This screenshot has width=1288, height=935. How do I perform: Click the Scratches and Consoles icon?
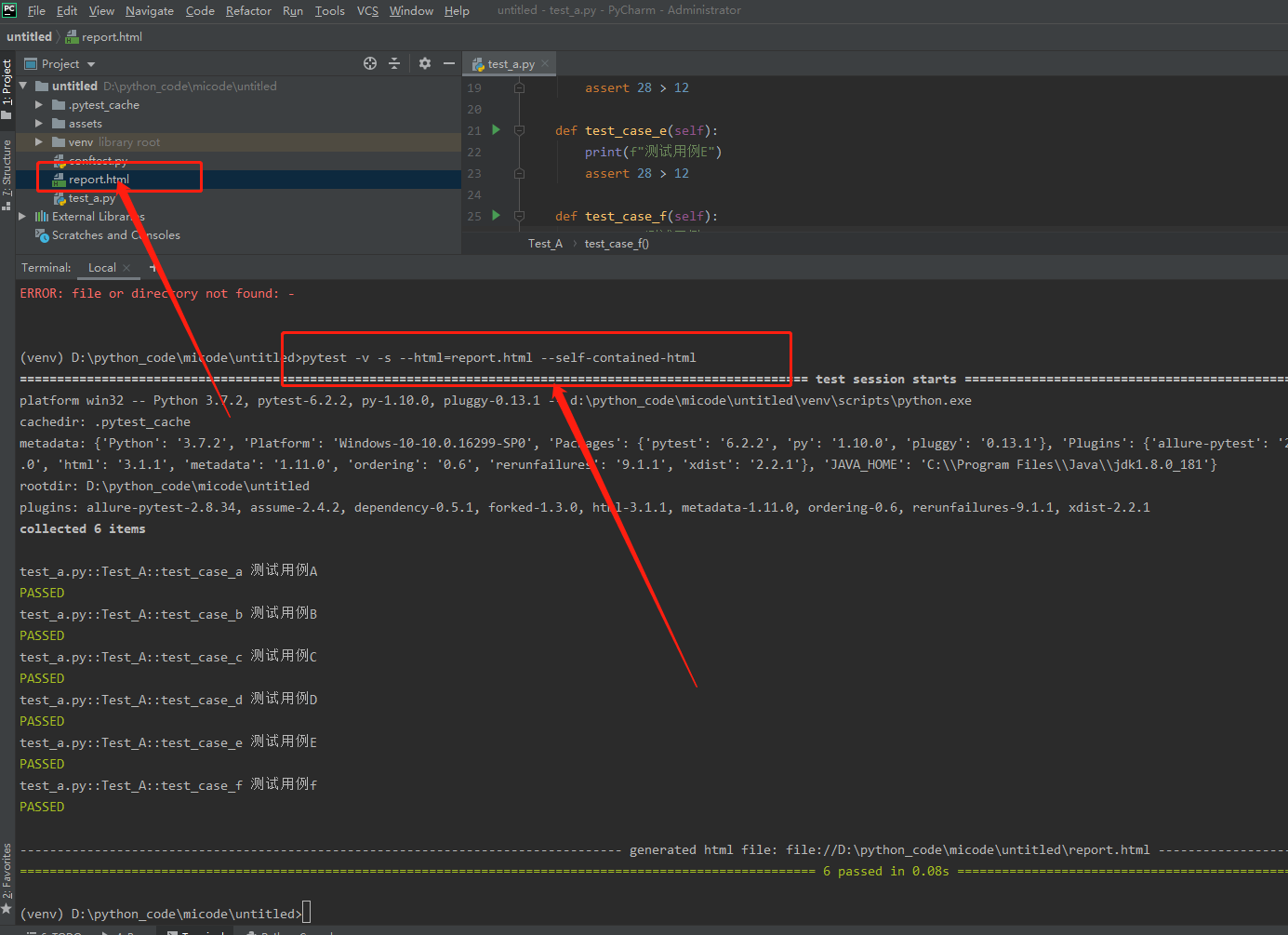pyautogui.click(x=42, y=235)
